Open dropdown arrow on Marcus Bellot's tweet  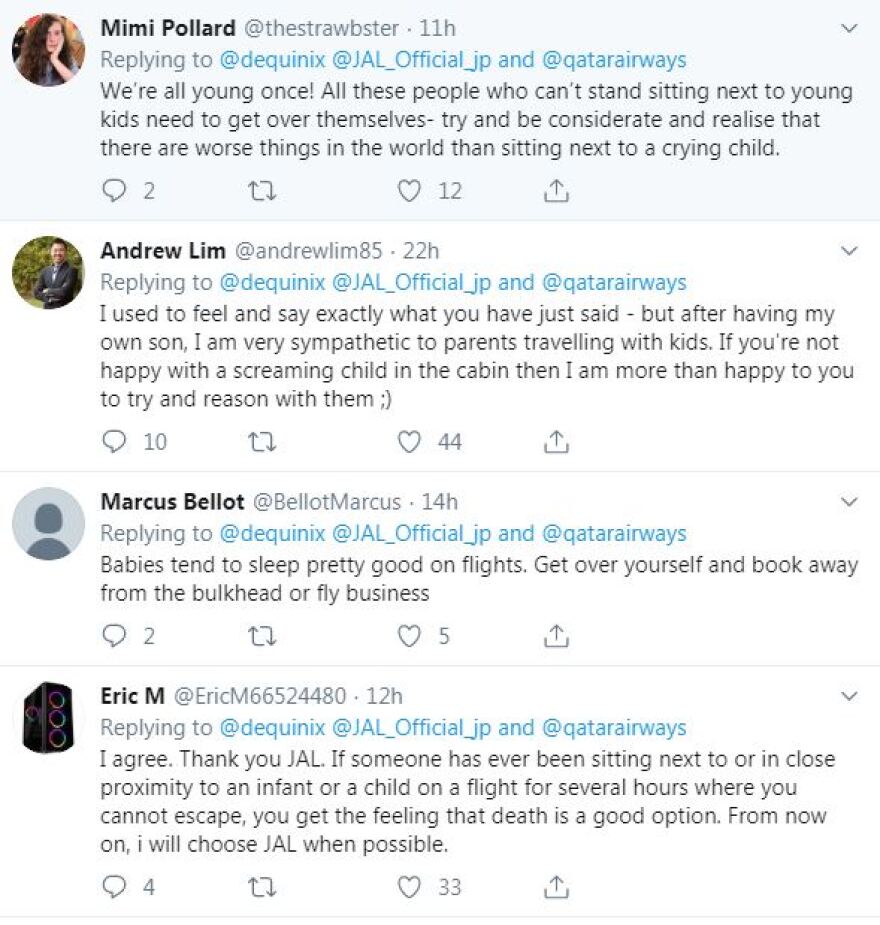coord(849,501)
